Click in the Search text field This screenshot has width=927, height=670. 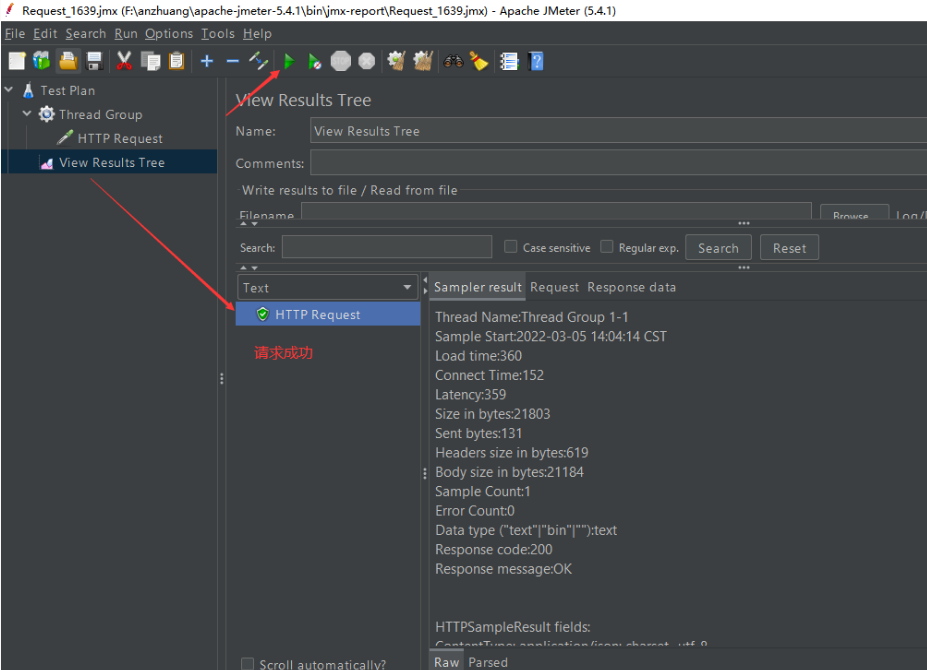click(387, 247)
